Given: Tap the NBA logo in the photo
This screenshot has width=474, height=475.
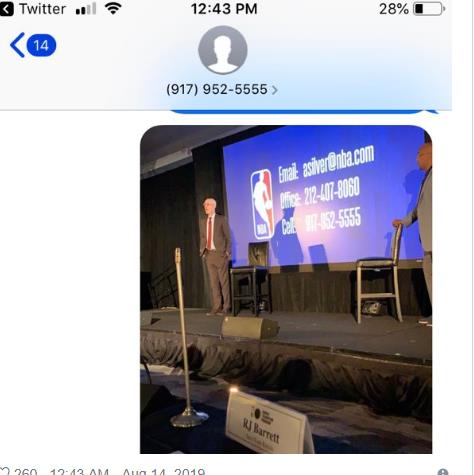Looking at the screenshot, I should pyautogui.click(x=262, y=204).
